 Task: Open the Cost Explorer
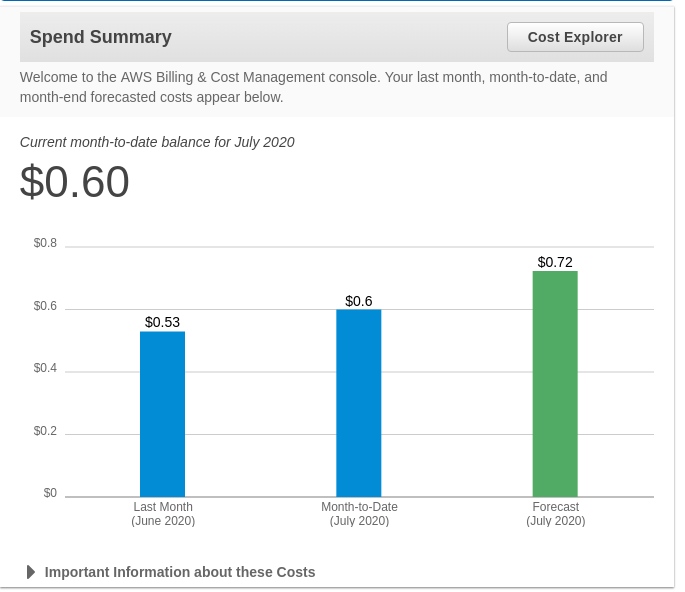tap(575, 37)
